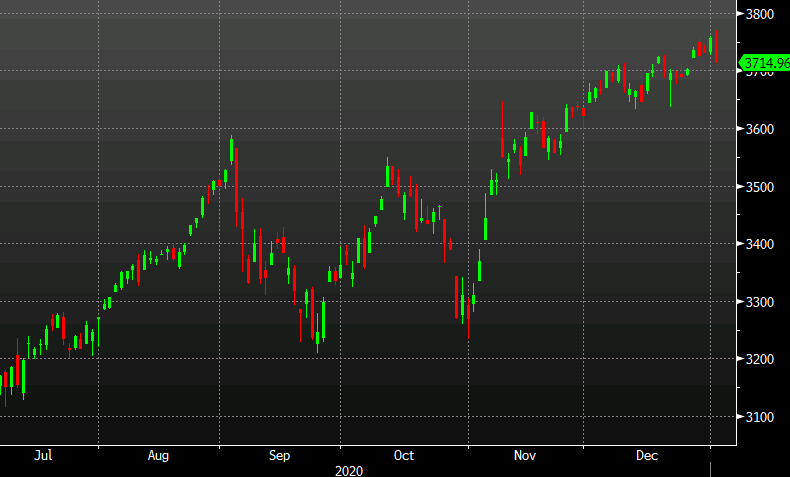Click the 3200 price axis label
790x477 pixels.
tap(764, 359)
